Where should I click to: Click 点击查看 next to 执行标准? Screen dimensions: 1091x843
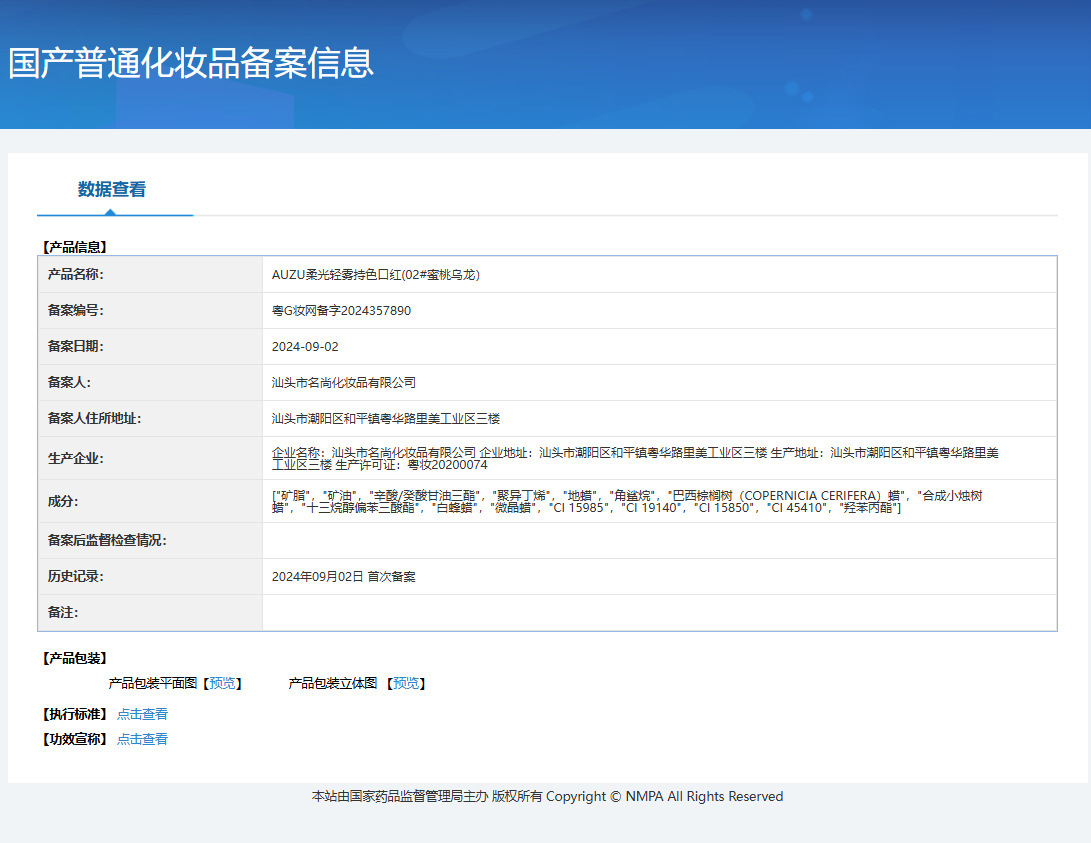tap(142, 714)
